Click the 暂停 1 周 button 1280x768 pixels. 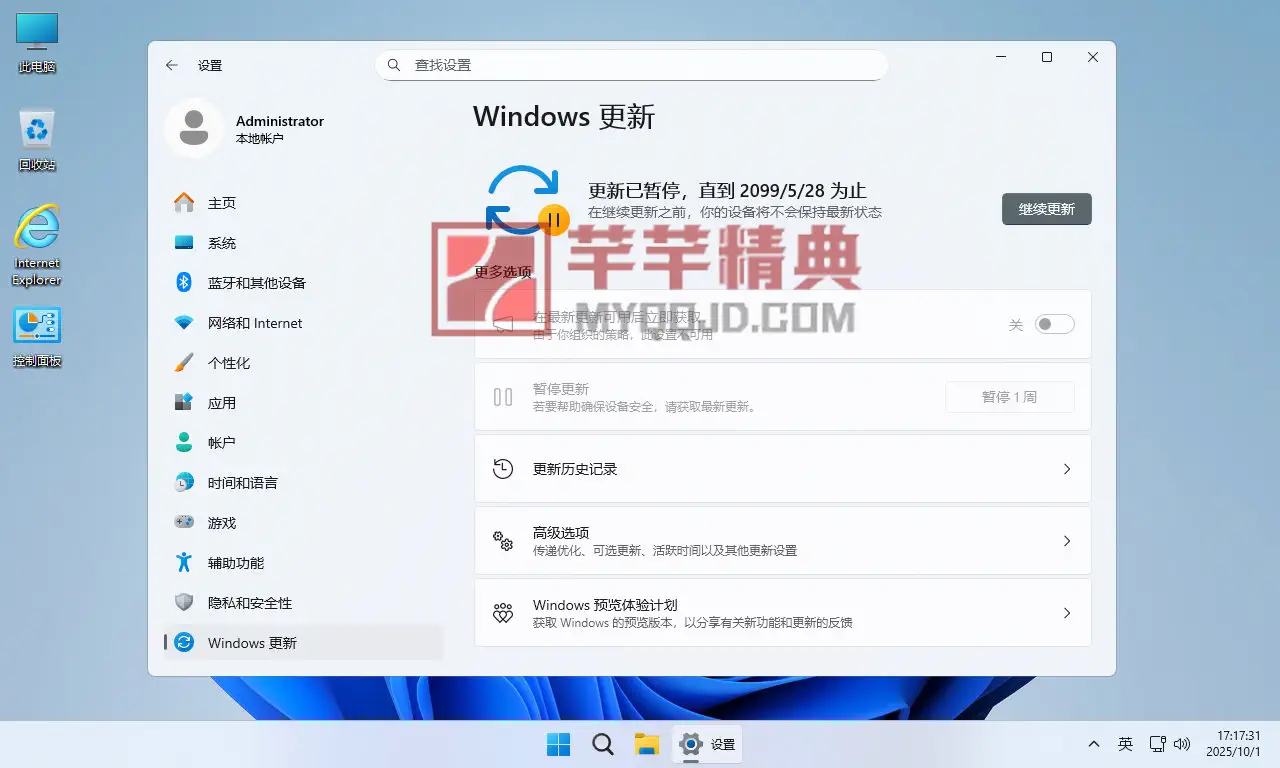pos(1009,397)
